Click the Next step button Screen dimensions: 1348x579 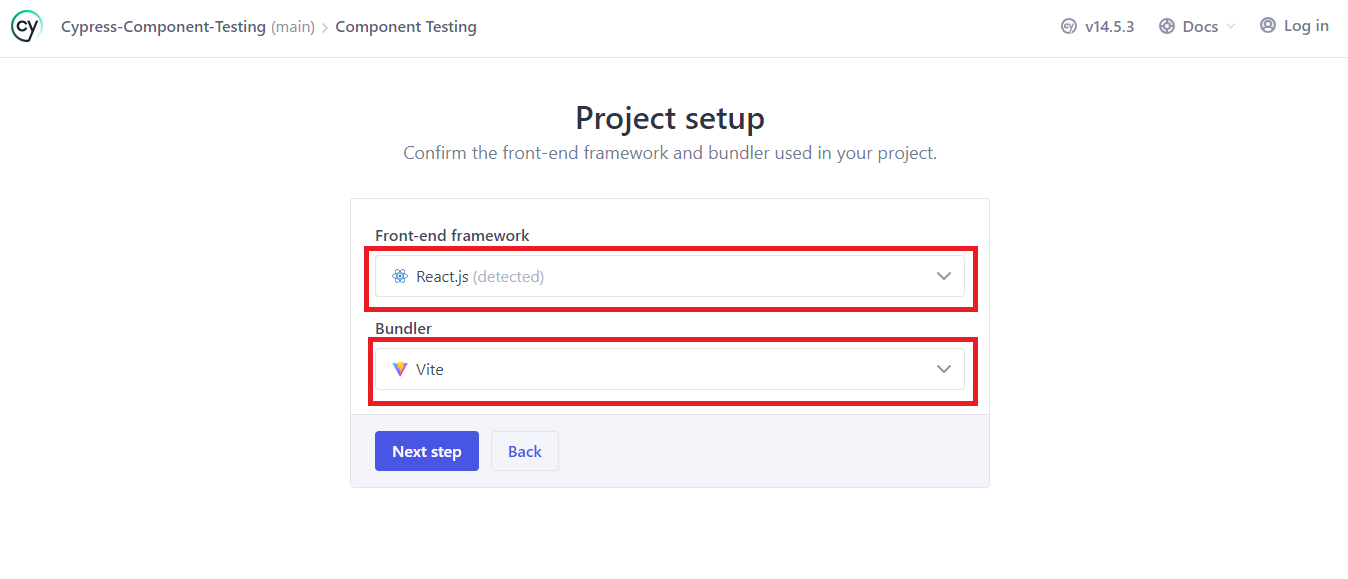coord(426,451)
